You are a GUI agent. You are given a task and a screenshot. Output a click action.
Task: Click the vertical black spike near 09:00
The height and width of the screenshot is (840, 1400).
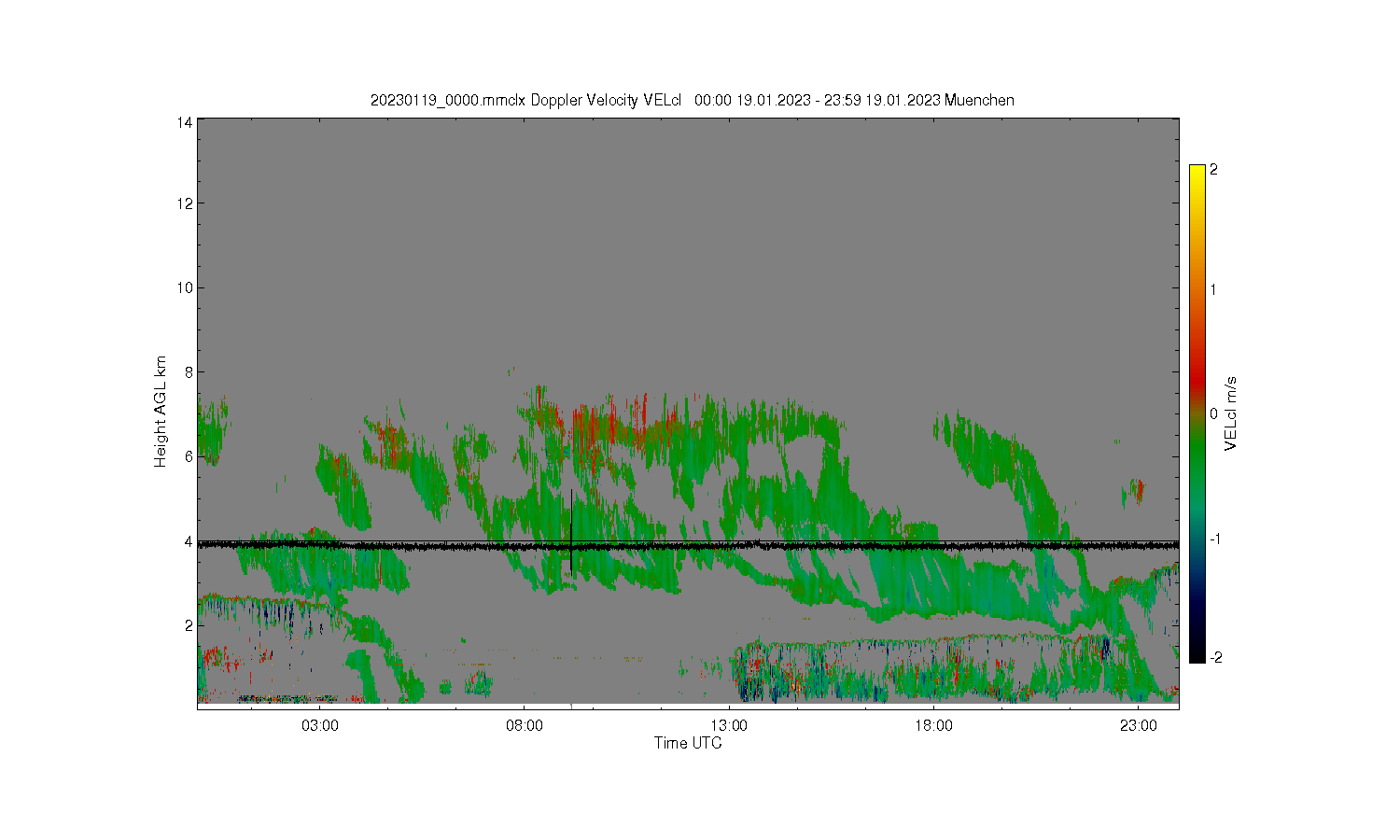571,531
